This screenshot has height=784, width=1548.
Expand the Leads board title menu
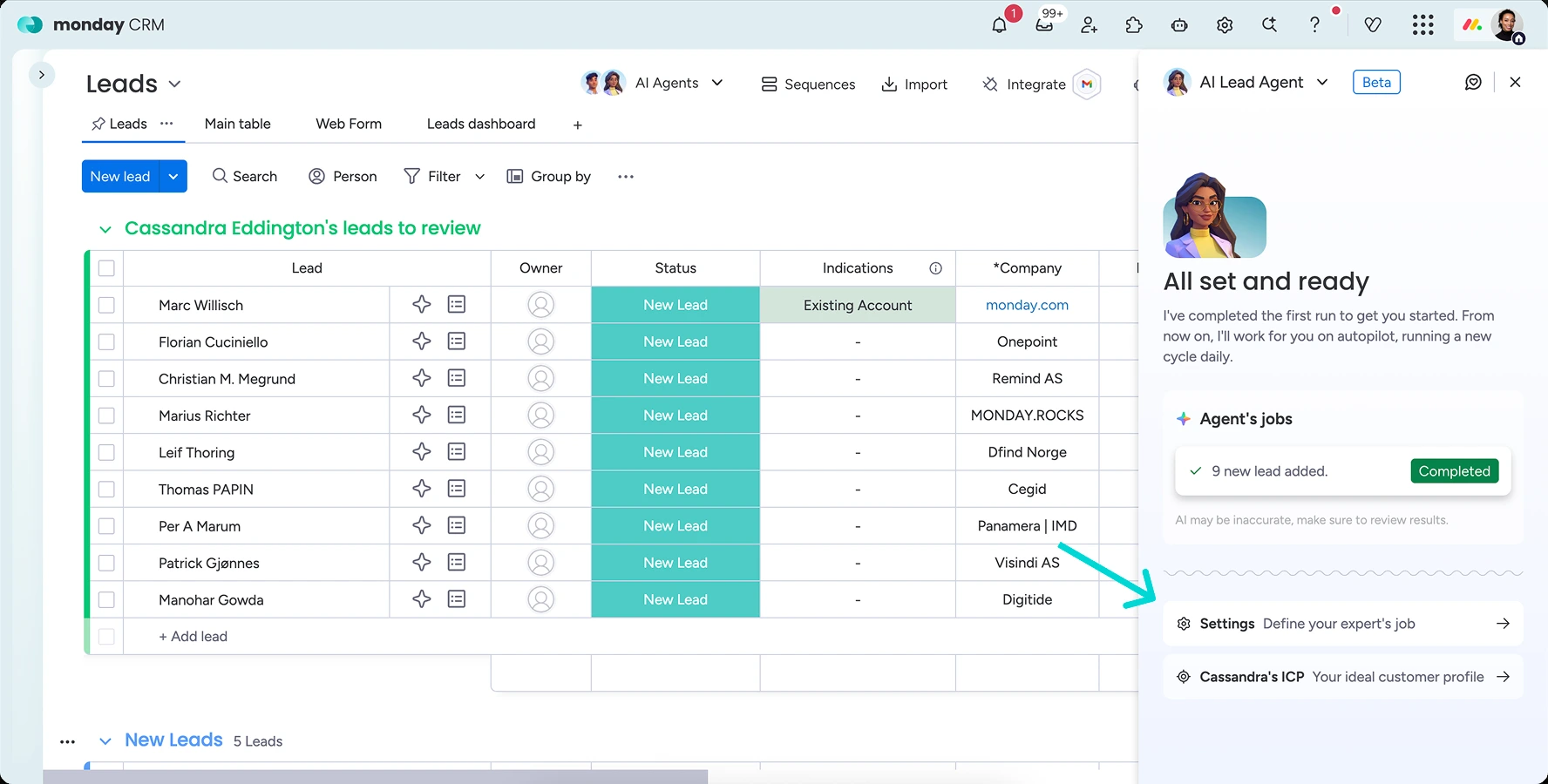[174, 84]
